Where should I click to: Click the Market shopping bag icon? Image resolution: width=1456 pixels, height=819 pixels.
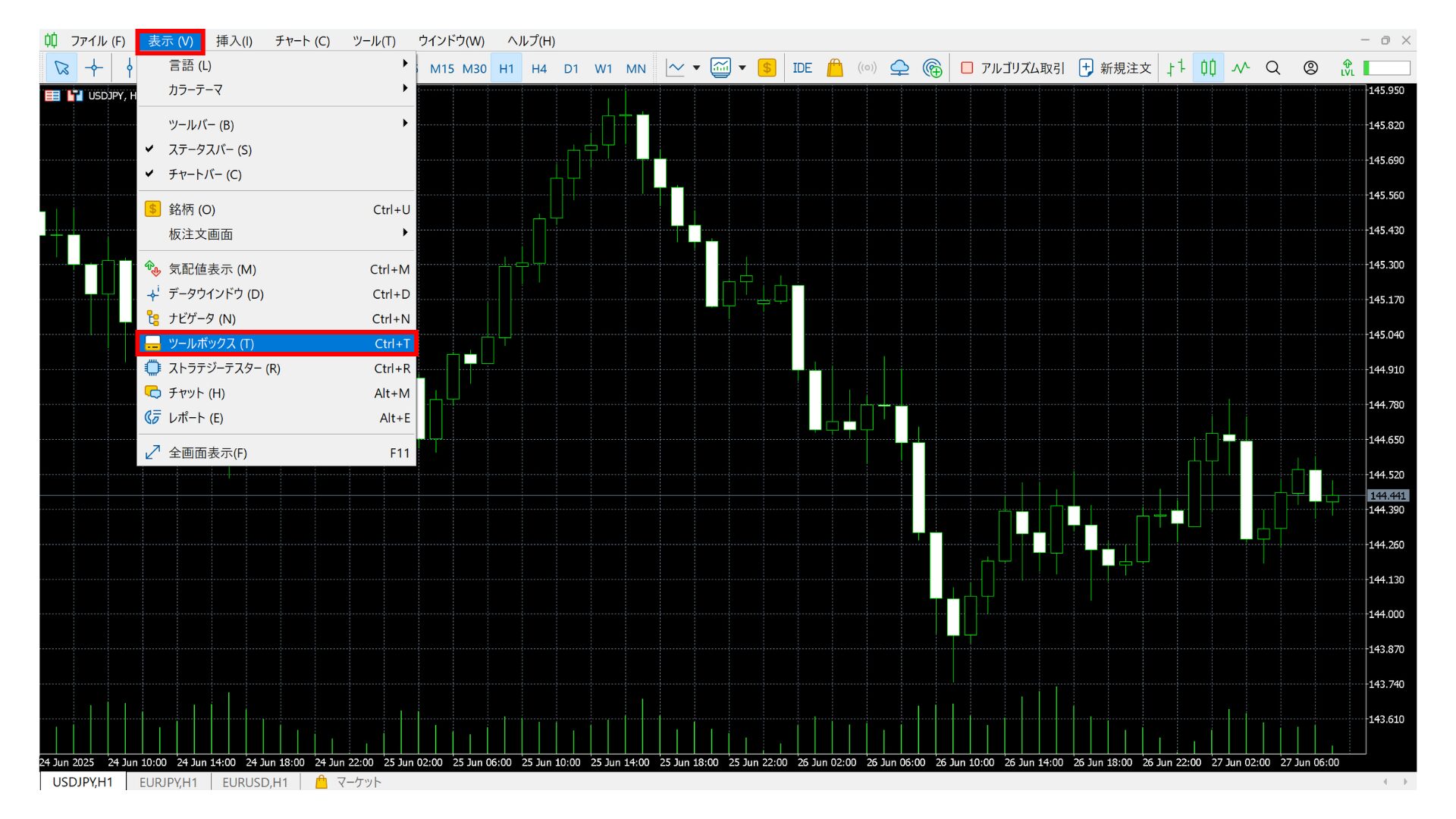pyautogui.click(x=834, y=68)
